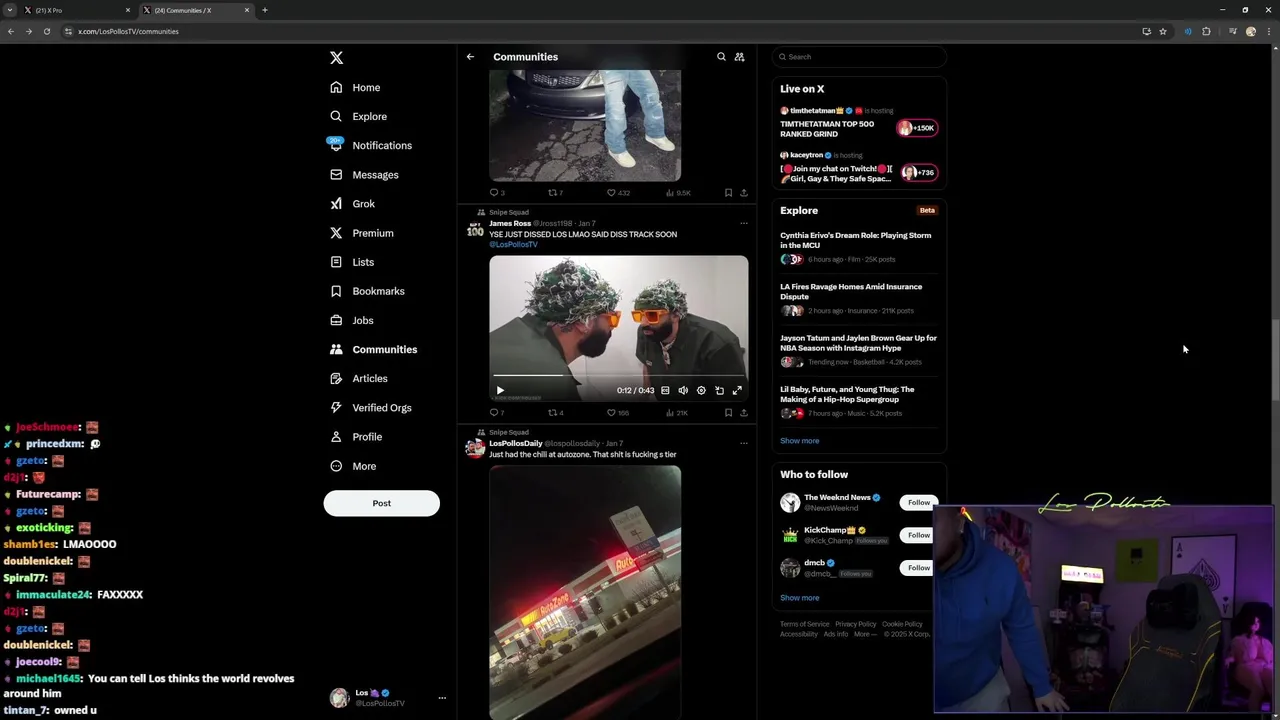The image size is (1280, 720).
Task: Click the create community people icon in header
Action: (x=740, y=57)
